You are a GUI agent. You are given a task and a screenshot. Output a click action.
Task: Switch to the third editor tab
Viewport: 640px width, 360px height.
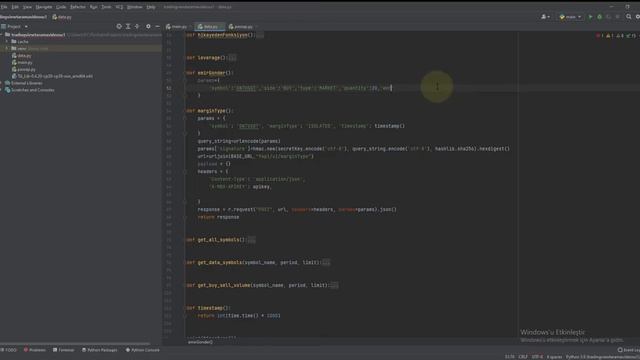(x=243, y=27)
